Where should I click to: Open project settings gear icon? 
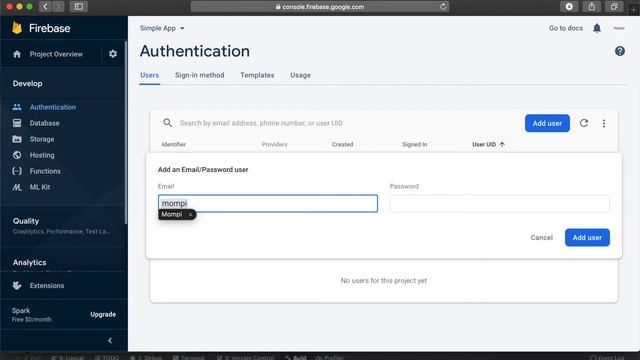tap(113, 54)
